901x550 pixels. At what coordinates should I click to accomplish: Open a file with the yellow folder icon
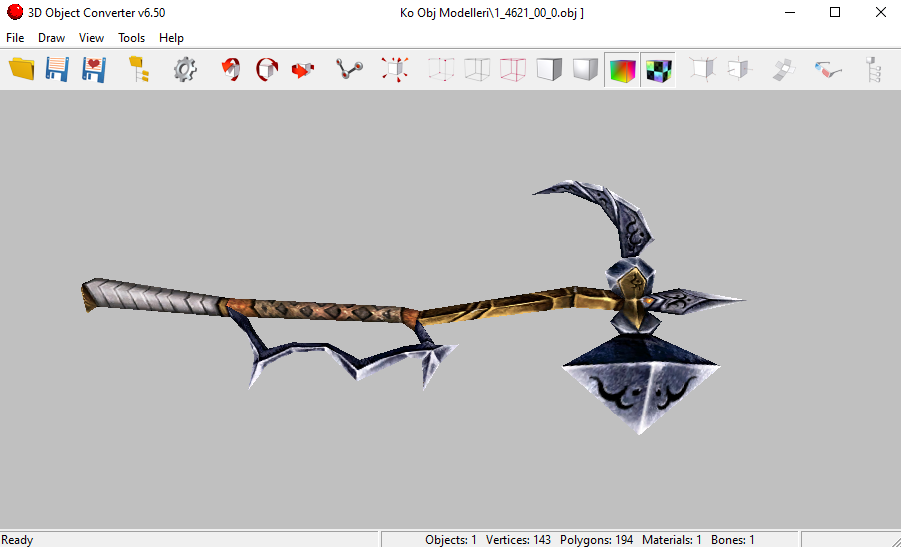point(22,70)
